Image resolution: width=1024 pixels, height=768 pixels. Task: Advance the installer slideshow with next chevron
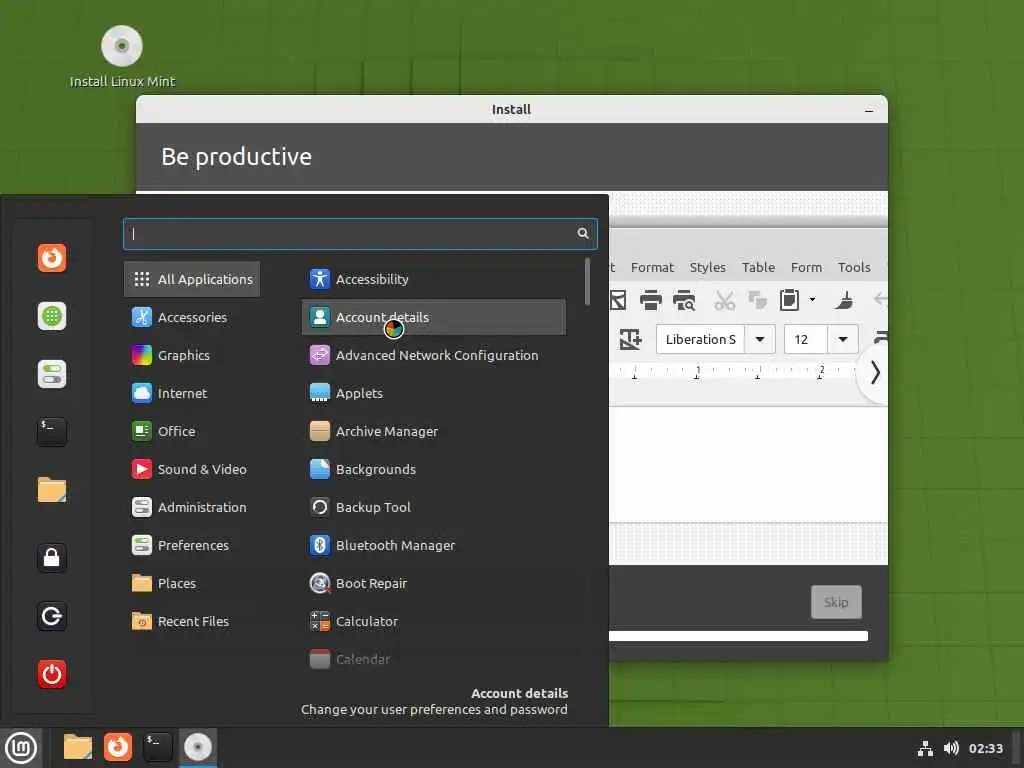pyautogui.click(x=875, y=373)
